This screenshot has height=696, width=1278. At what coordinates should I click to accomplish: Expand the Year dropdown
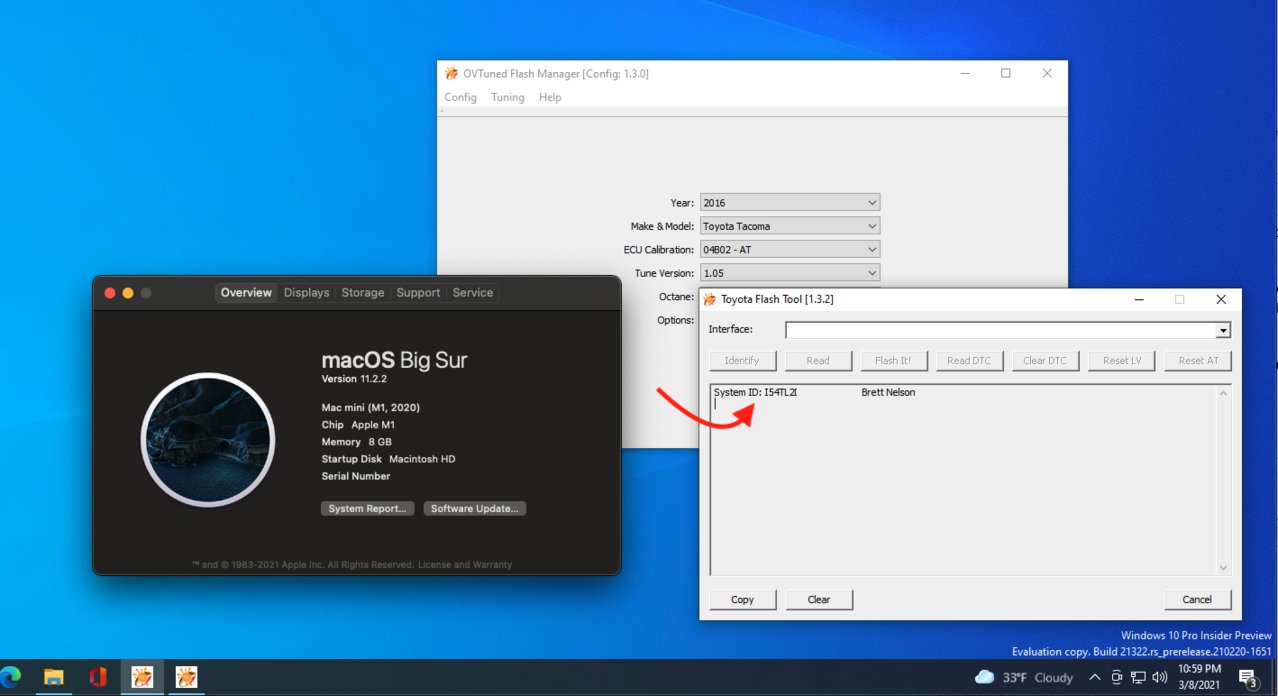(872, 202)
